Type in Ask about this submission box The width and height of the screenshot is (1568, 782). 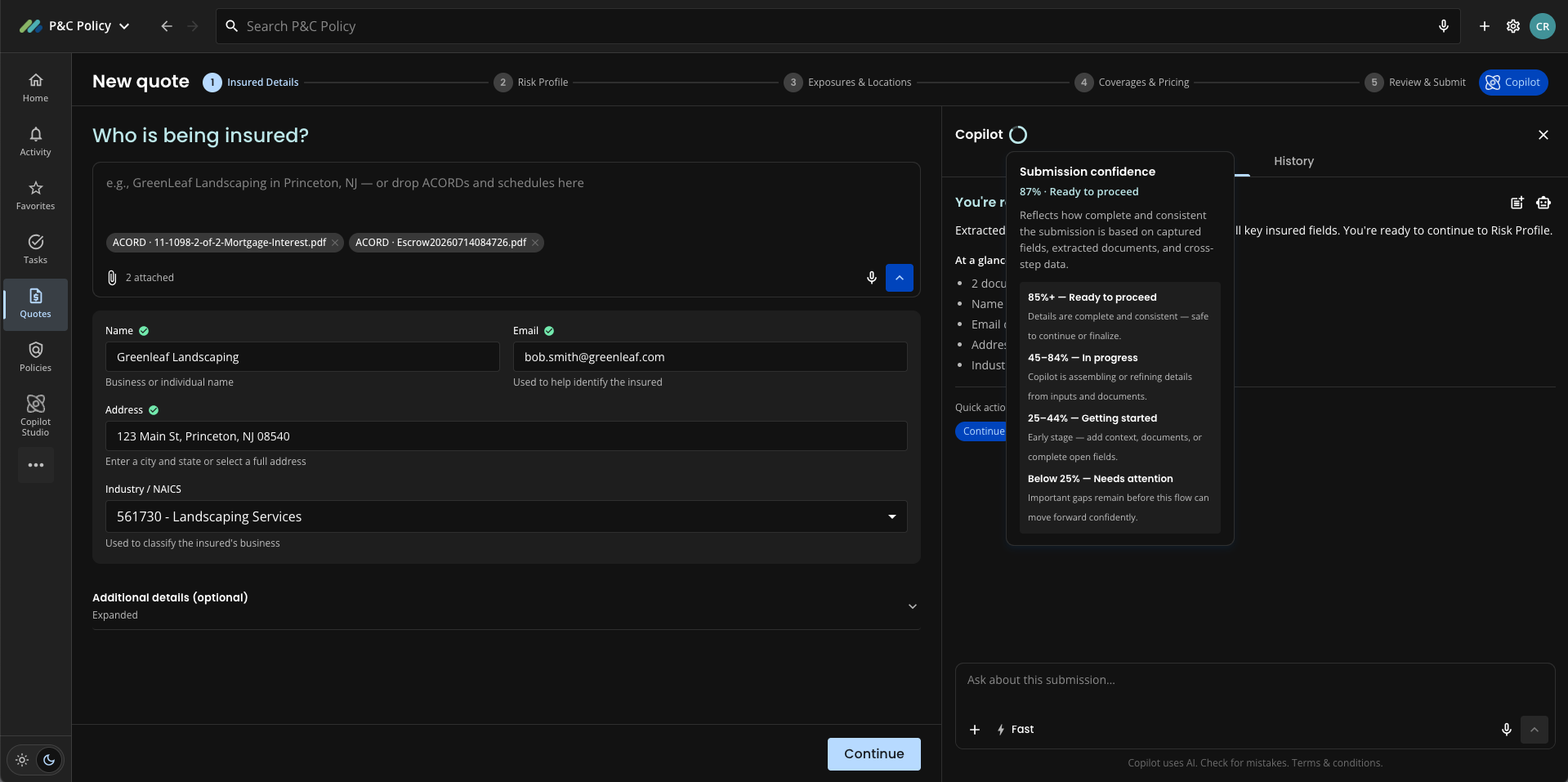pos(1255,680)
